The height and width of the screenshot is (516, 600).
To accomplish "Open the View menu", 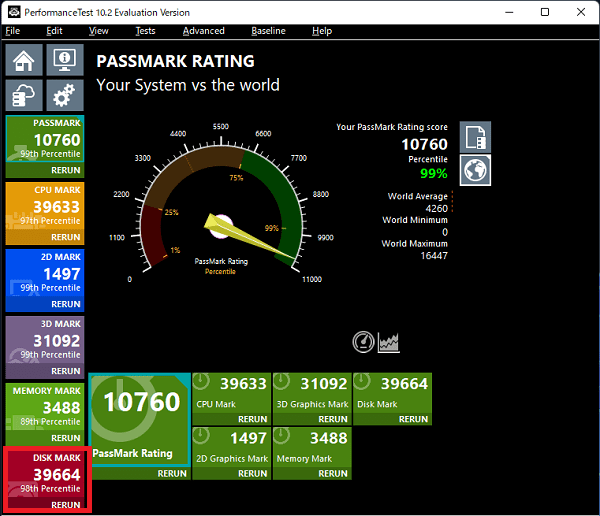I will tap(99, 31).
